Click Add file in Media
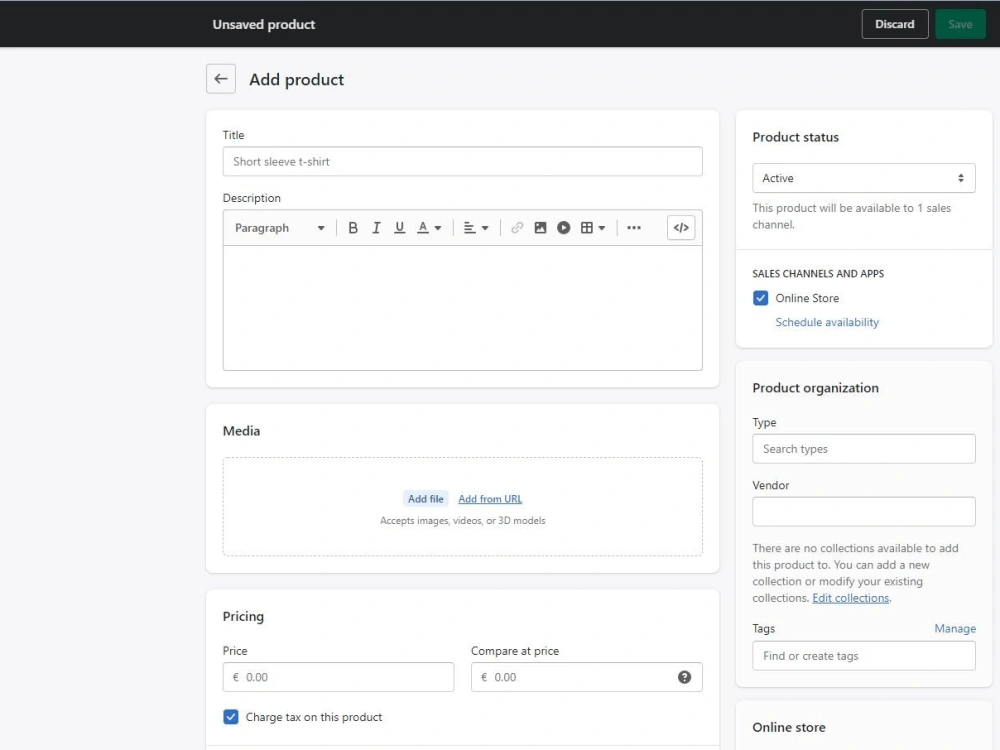1000x750 pixels. pos(425,499)
